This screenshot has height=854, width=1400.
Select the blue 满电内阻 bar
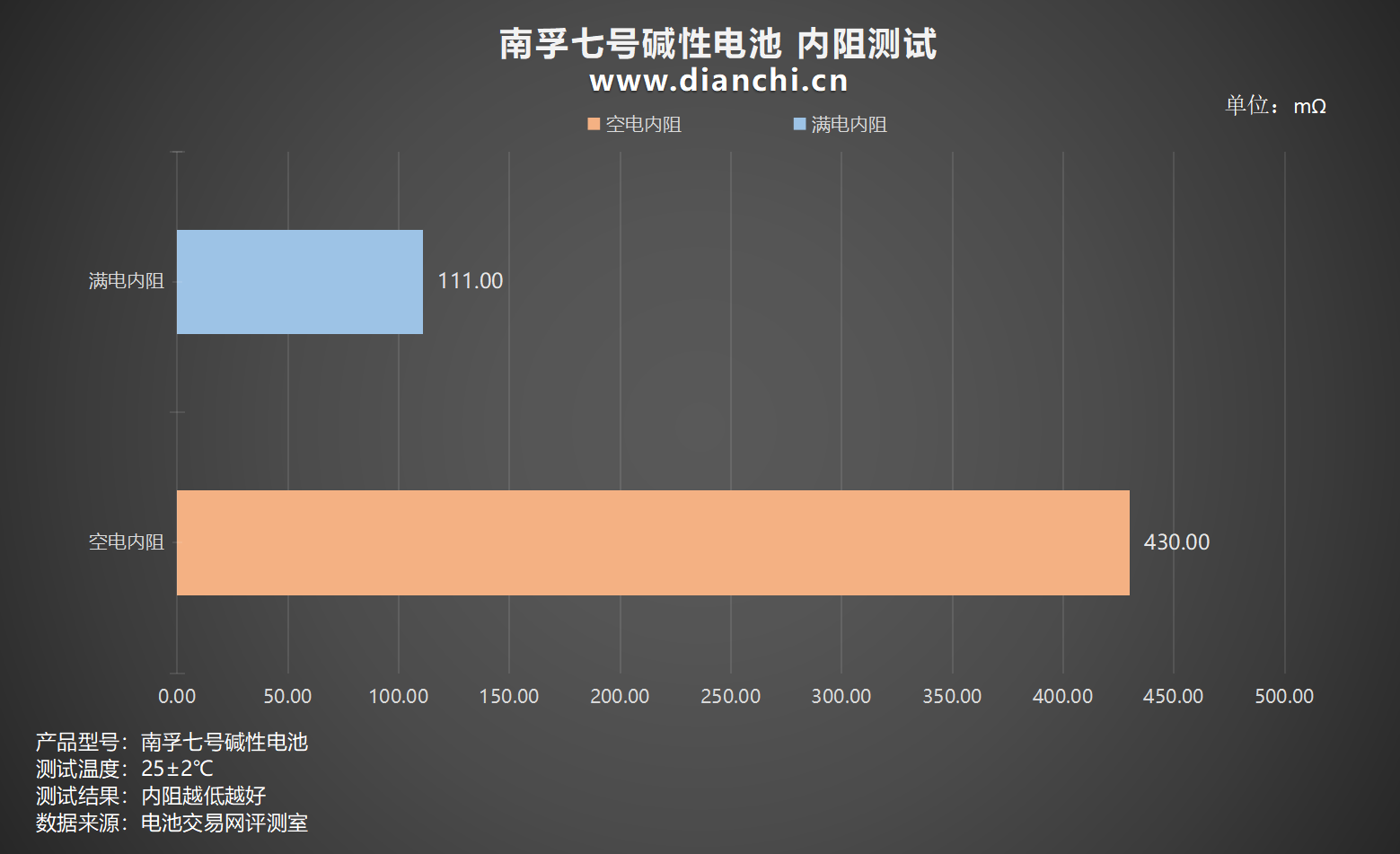[x=300, y=282]
